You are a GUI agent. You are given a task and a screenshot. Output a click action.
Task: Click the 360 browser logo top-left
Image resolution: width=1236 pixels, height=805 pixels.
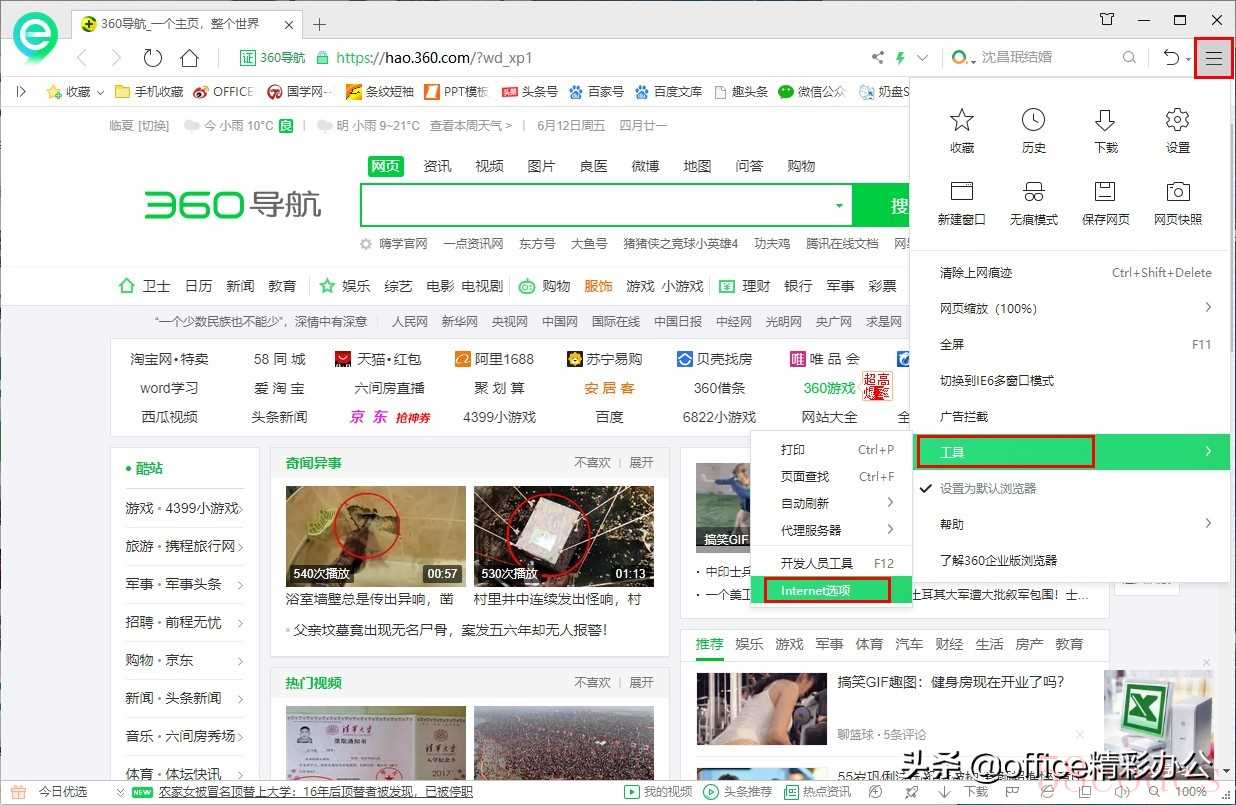(36, 37)
